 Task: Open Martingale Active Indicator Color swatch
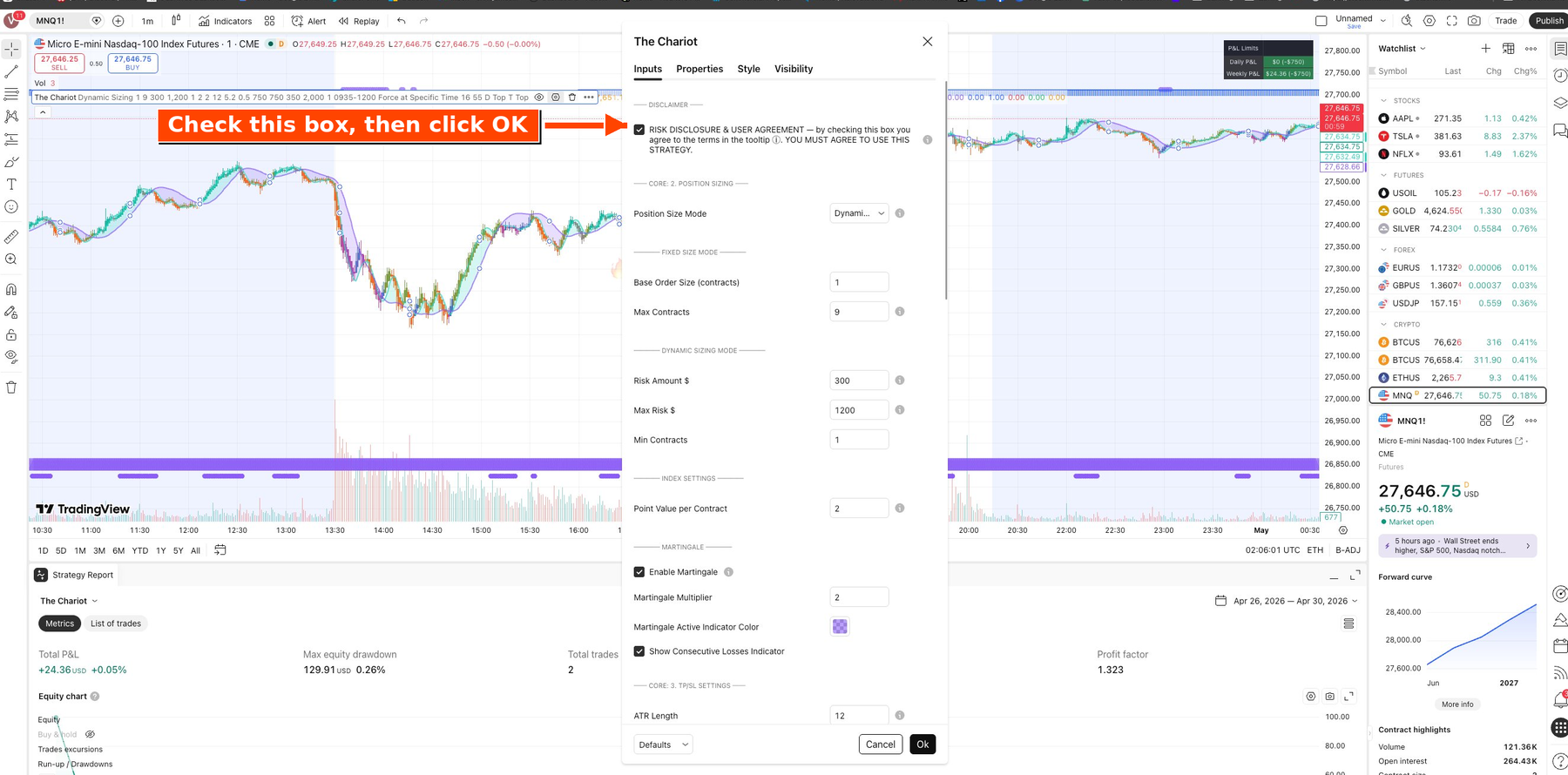(840, 627)
